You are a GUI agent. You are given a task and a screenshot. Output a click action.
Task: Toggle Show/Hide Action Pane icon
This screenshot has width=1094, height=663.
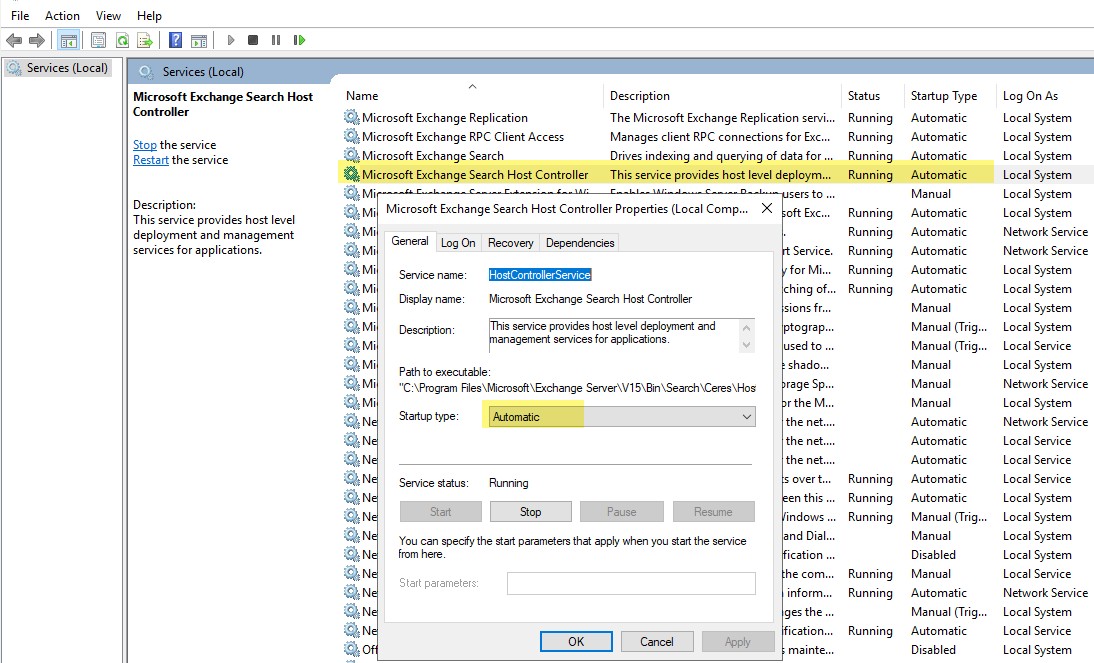(x=199, y=40)
